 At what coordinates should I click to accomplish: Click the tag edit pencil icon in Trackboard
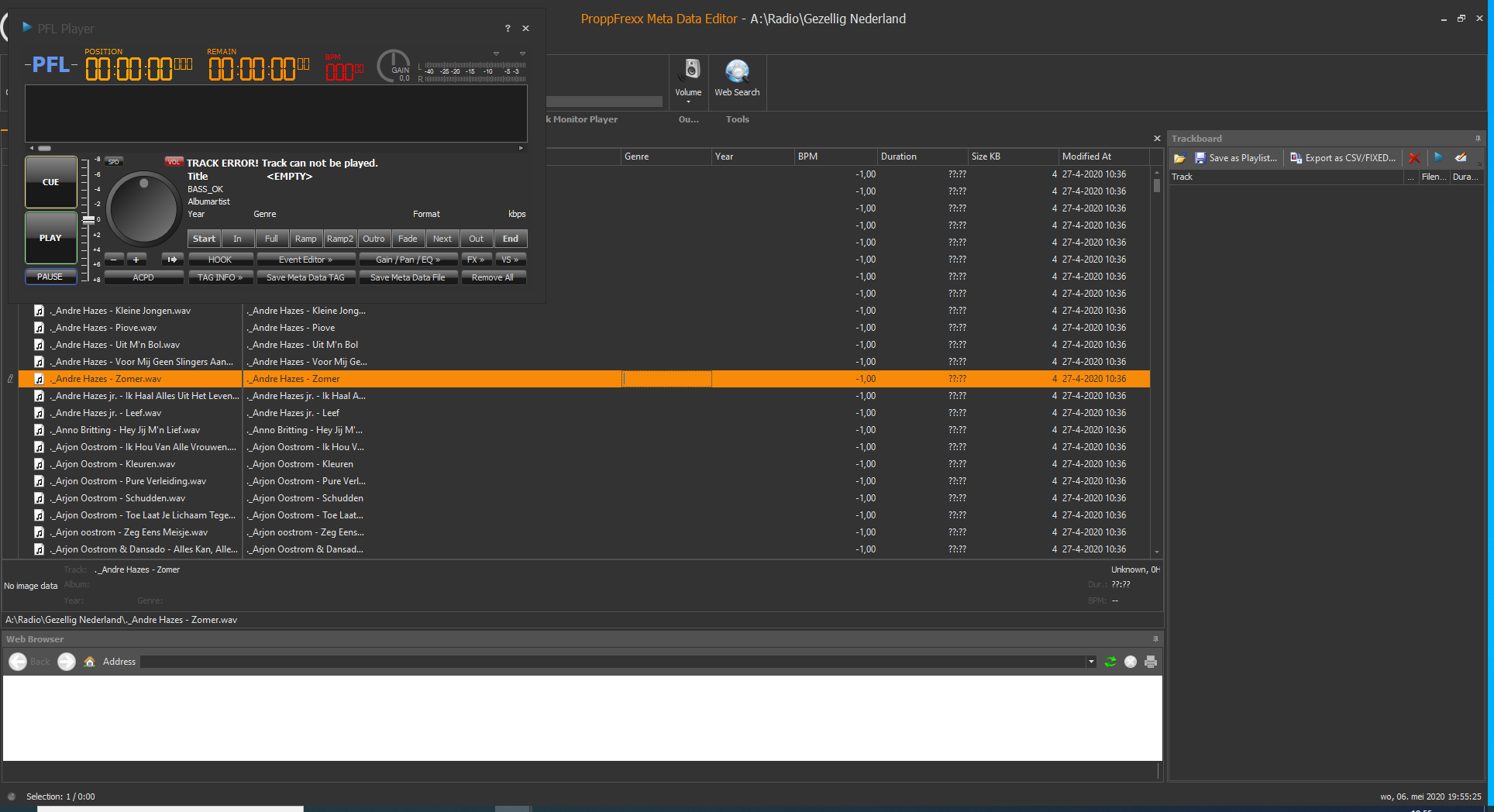[1461, 157]
